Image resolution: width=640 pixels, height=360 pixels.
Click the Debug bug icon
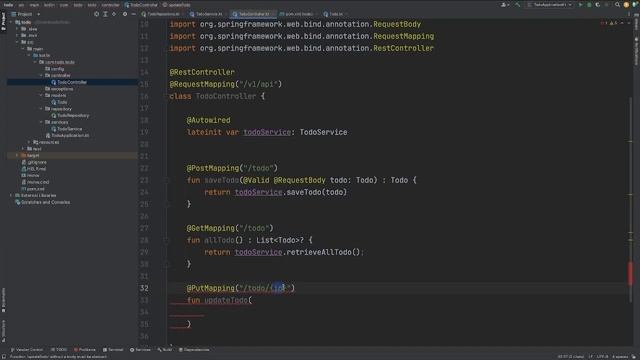[x=589, y=5]
